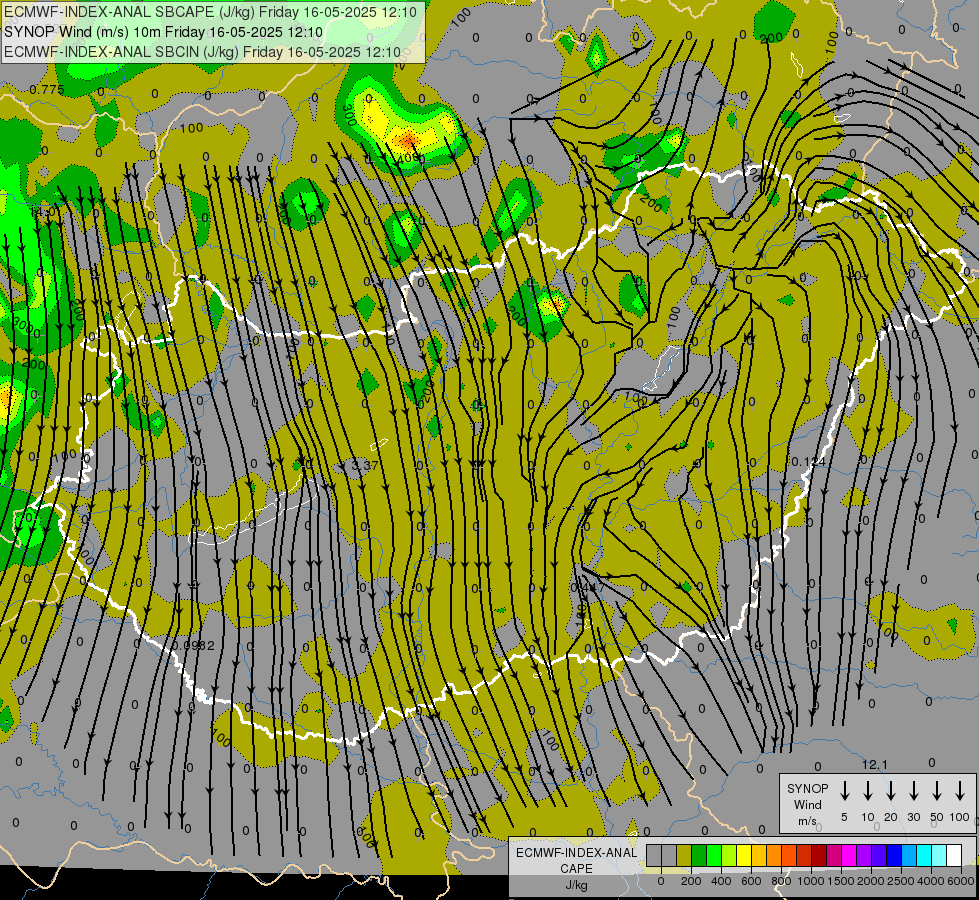Pick the dark red CAPE legend swatch
Image resolution: width=979 pixels, height=900 pixels.
tap(819, 855)
